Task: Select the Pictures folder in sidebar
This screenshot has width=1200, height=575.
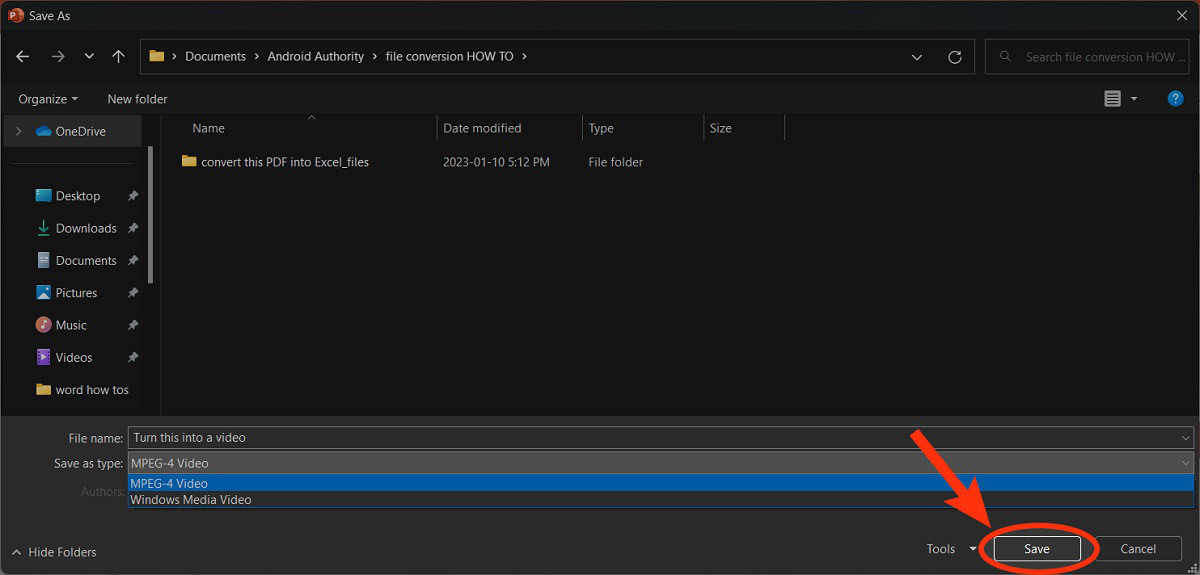Action: [x=76, y=293]
